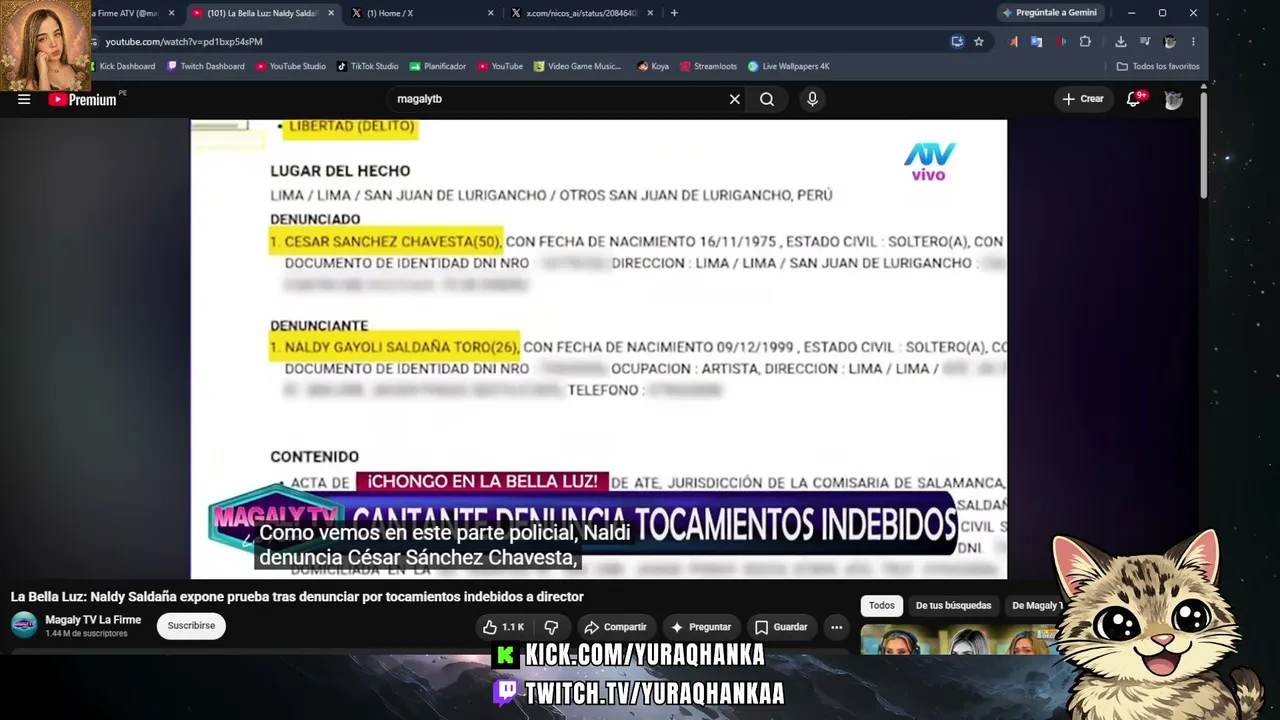Start voice search with the microphone
The height and width of the screenshot is (720, 1280).
tap(812, 99)
